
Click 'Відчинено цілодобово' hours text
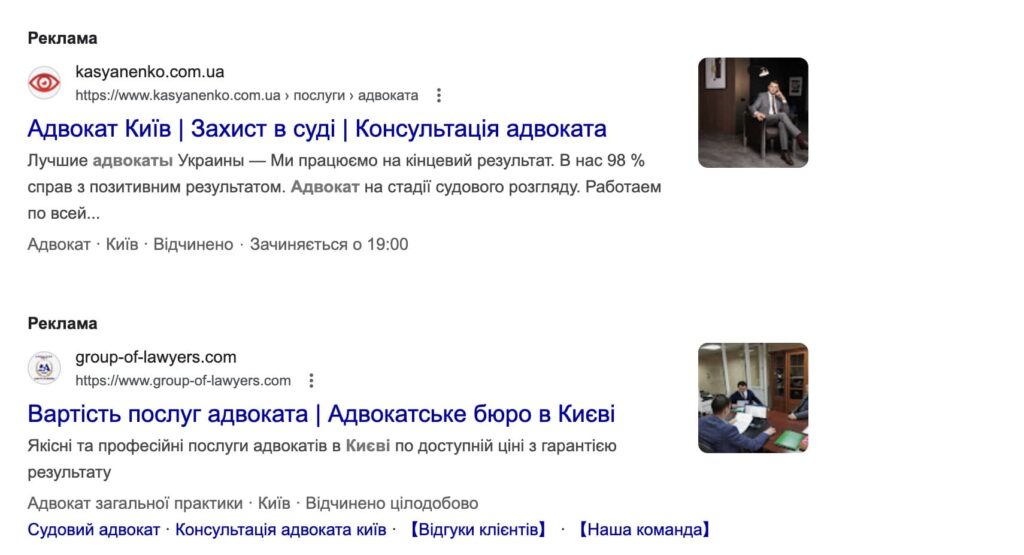click(x=392, y=503)
